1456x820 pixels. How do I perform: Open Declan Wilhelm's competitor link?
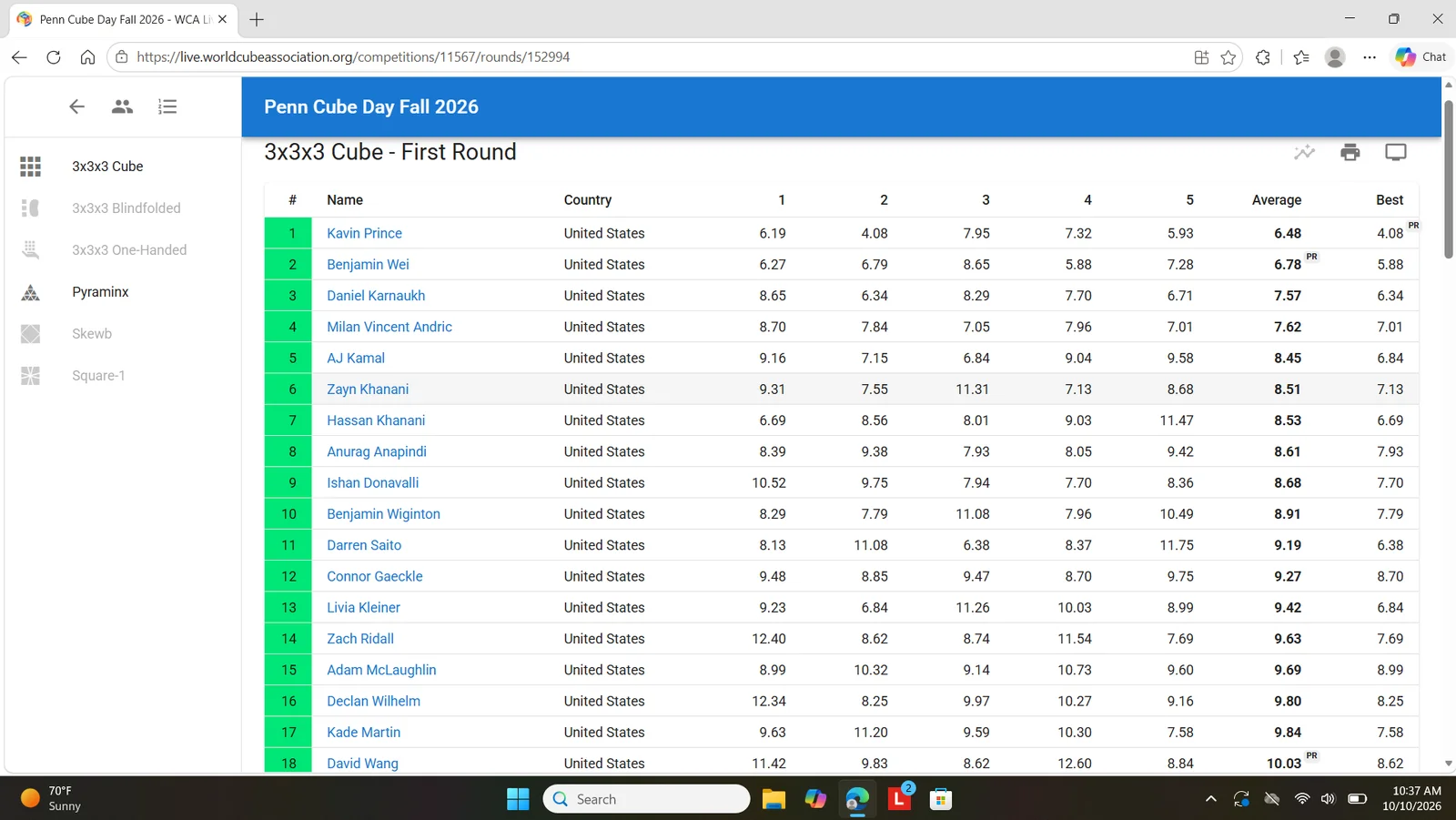[x=373, y=701]
